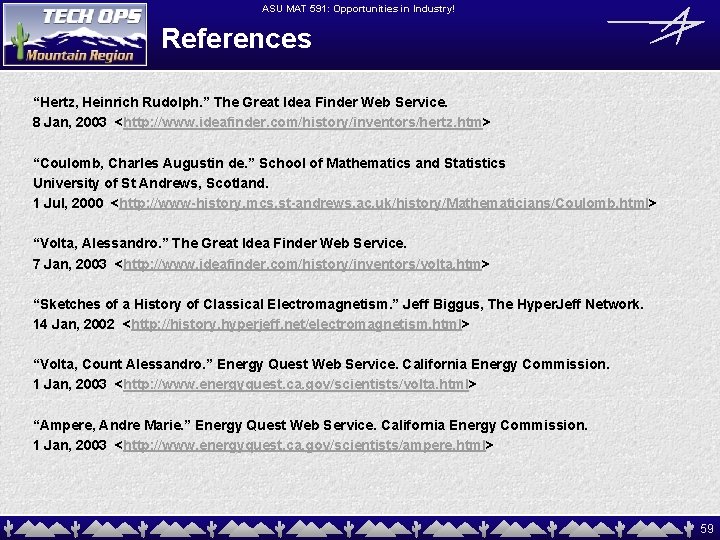Click the "Ampere, Andre Marie." citation line

point(310,425)
